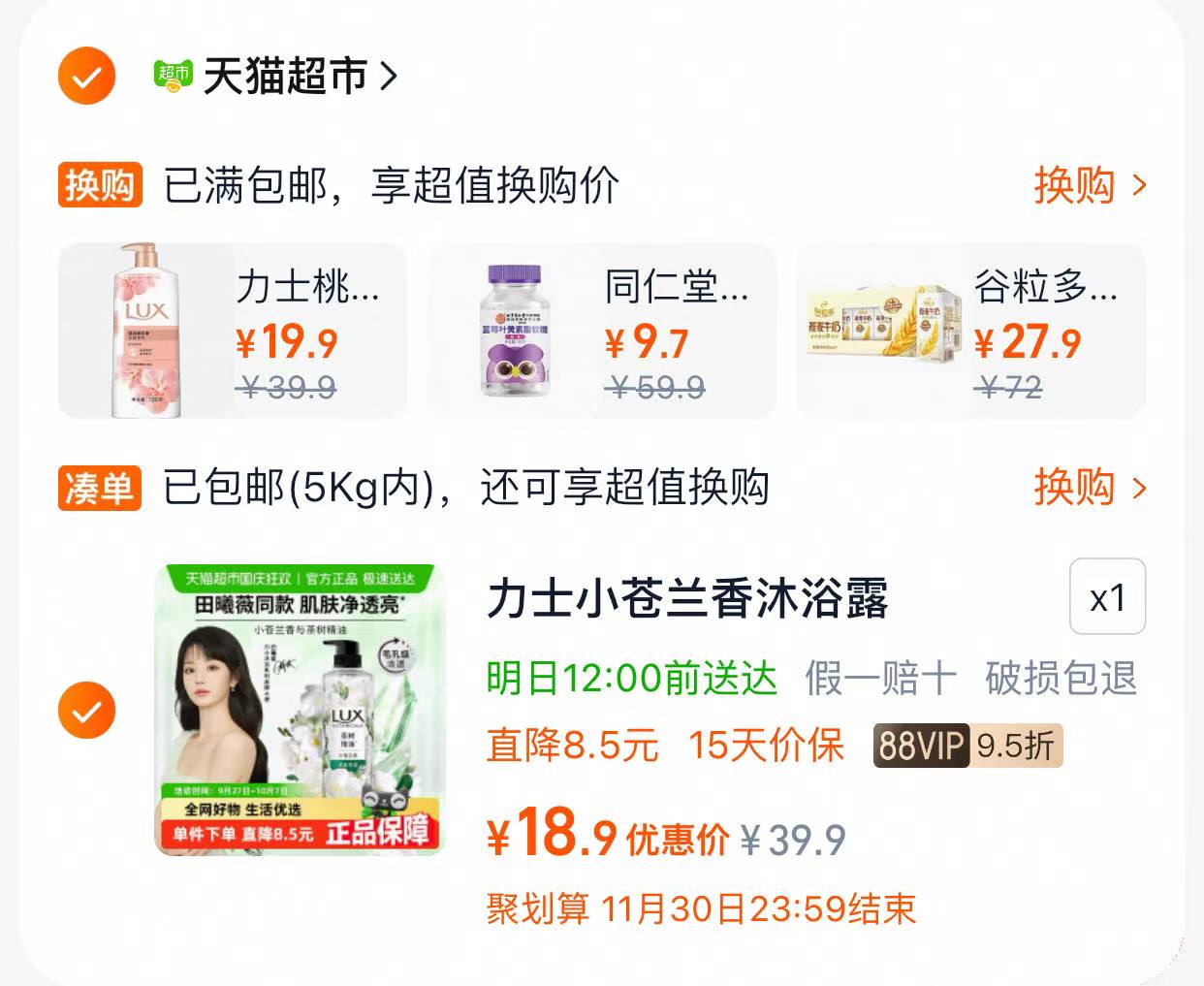1204x986 pixels.
Task: Click the 88VIP 9.5折 badge
Action: pyautogui.click(x=967, y=746)
